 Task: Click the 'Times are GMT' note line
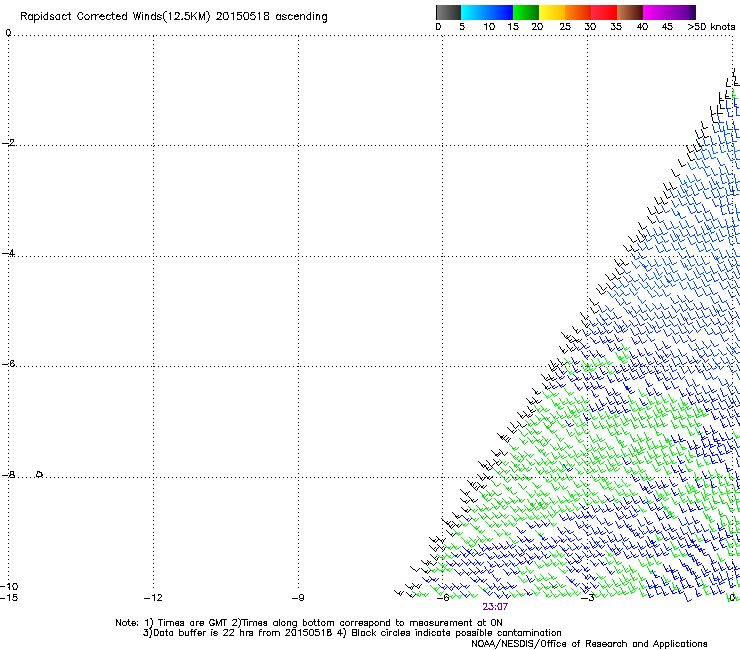(309, 623)
